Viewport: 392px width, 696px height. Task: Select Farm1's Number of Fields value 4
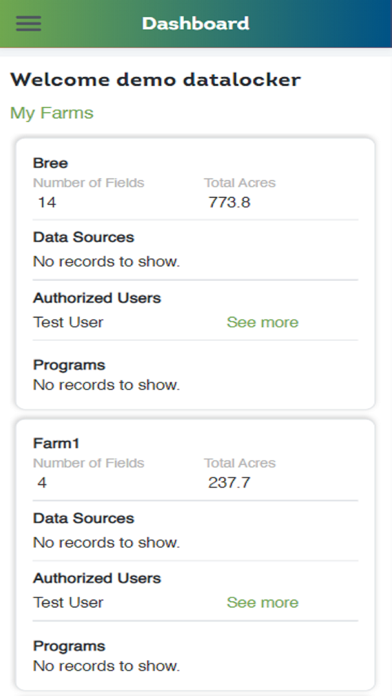click(42, 482)
